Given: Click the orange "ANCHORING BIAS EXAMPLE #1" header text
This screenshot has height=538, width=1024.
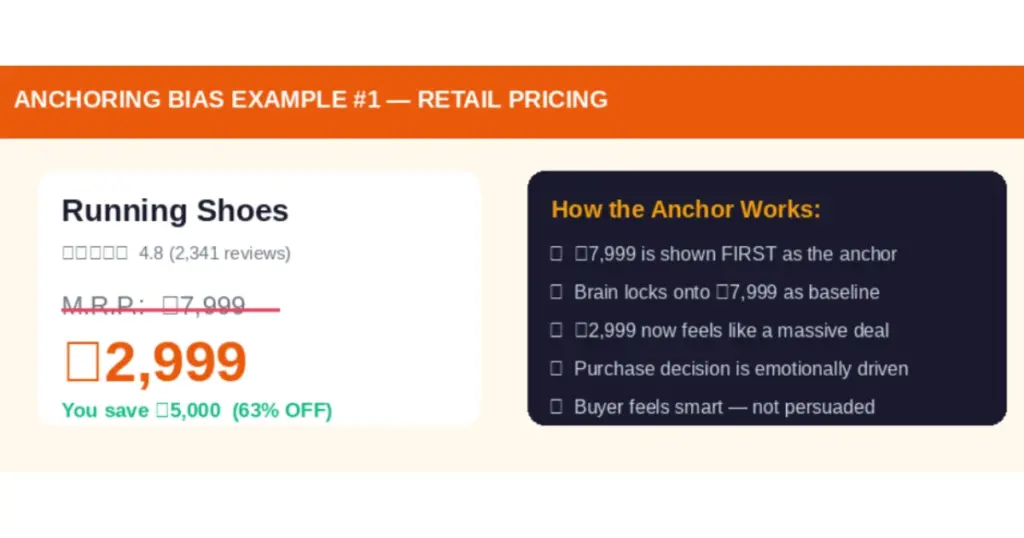Looking at the screenshot, I should tap(310, 100).
